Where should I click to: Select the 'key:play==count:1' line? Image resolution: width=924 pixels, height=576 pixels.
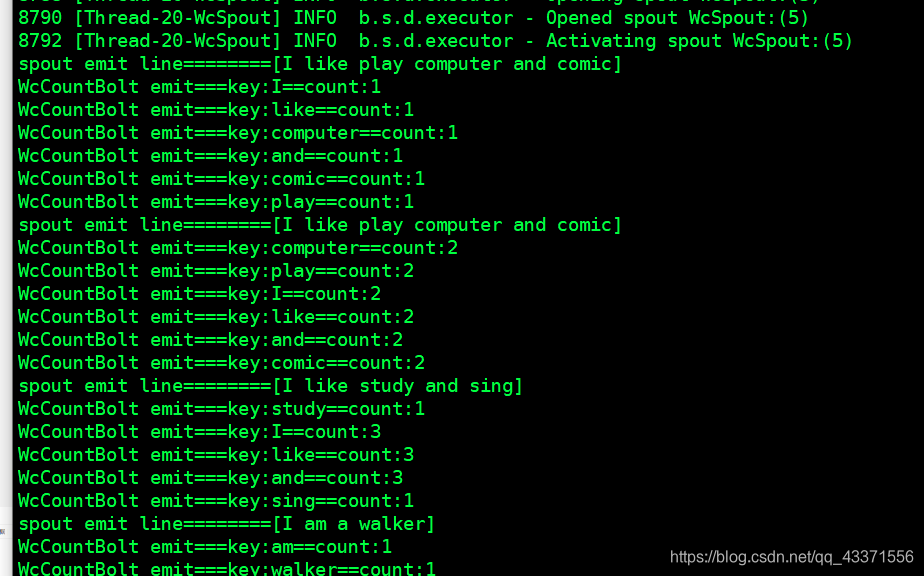point(216,202)
